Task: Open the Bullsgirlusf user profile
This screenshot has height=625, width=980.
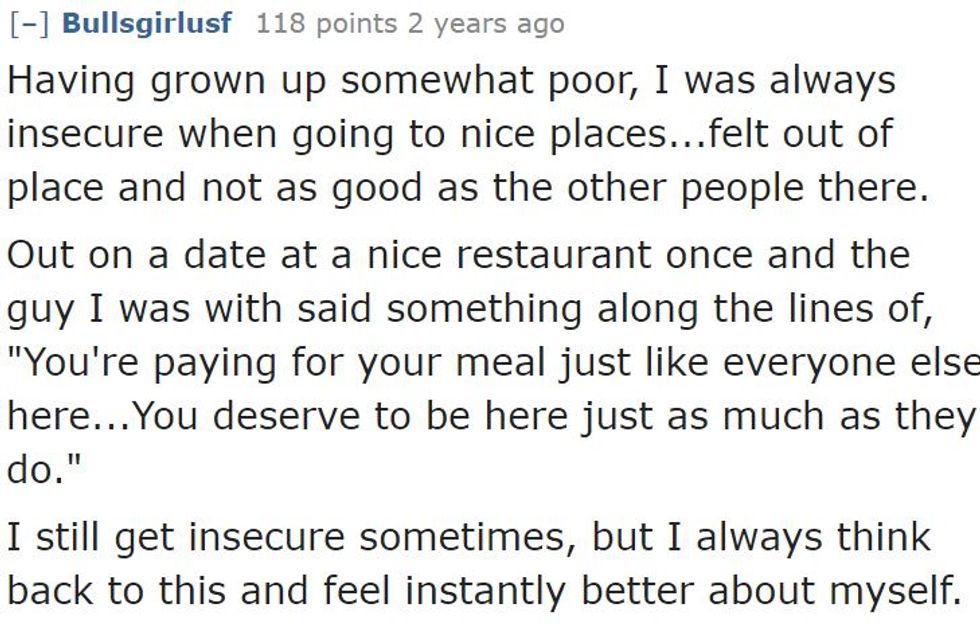Action: [147, 24]
